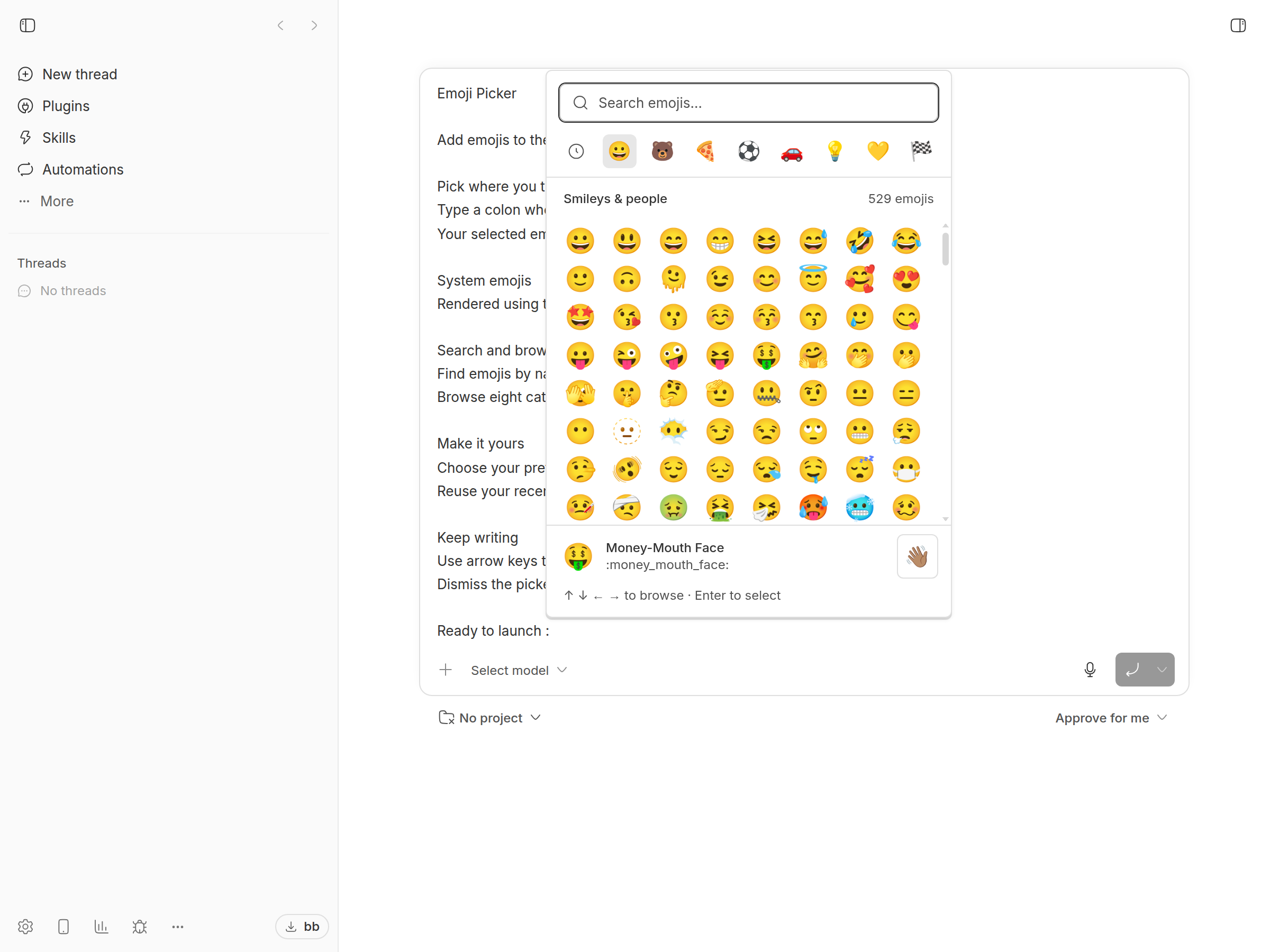Add attachment with the plus icon
1270x952 pixels.
446,670
